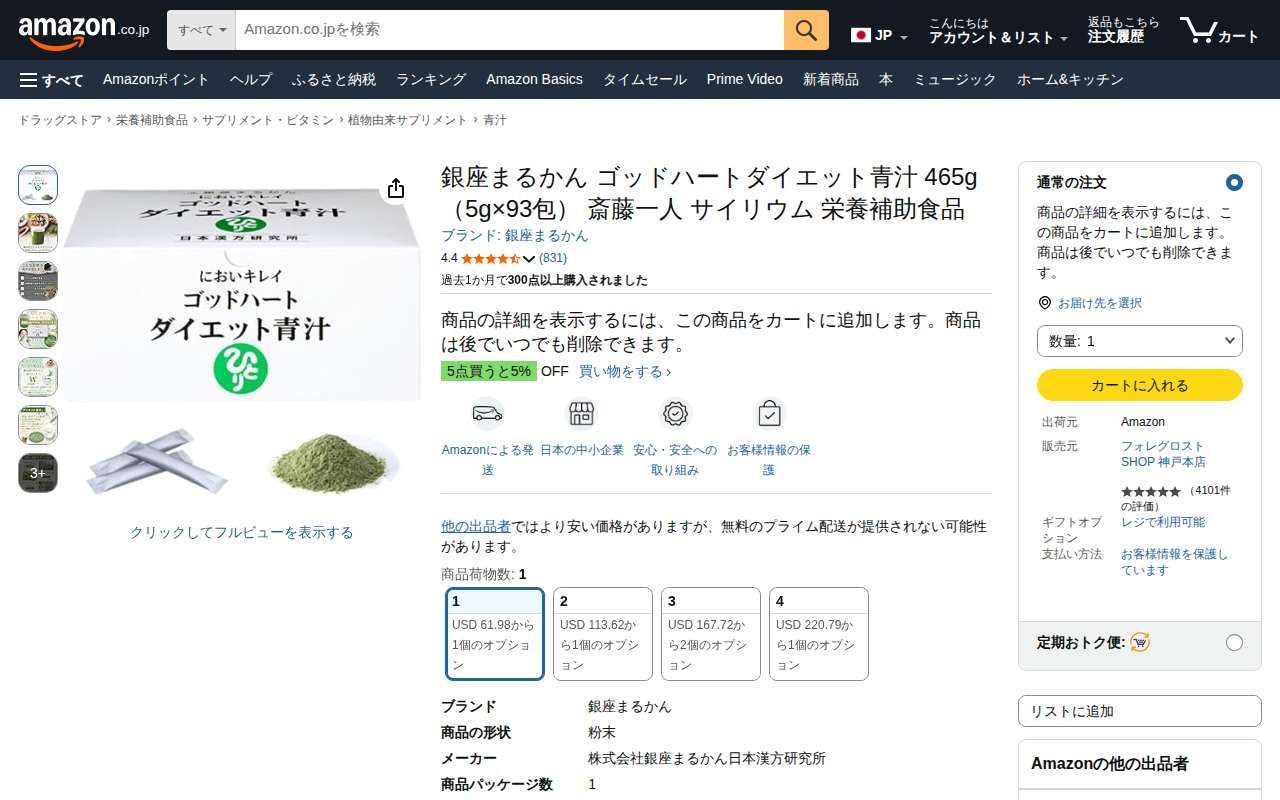
Task: Open Amazon Basics in navigation bar
Action: click(x=534, y=80)
